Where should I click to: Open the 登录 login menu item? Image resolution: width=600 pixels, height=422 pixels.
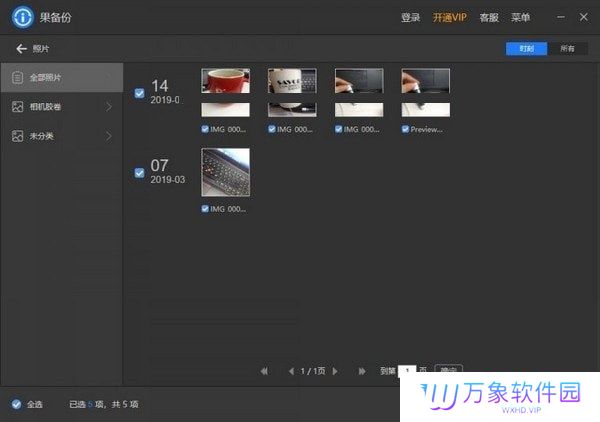(411, 18)
